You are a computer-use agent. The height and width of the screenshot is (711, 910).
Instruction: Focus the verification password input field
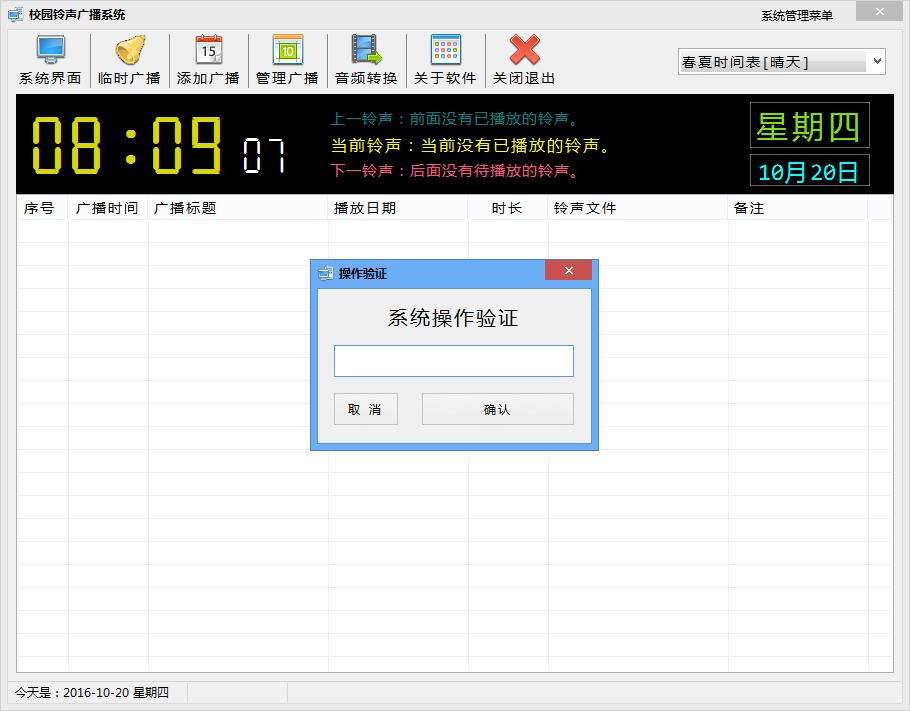pos(453,361)
